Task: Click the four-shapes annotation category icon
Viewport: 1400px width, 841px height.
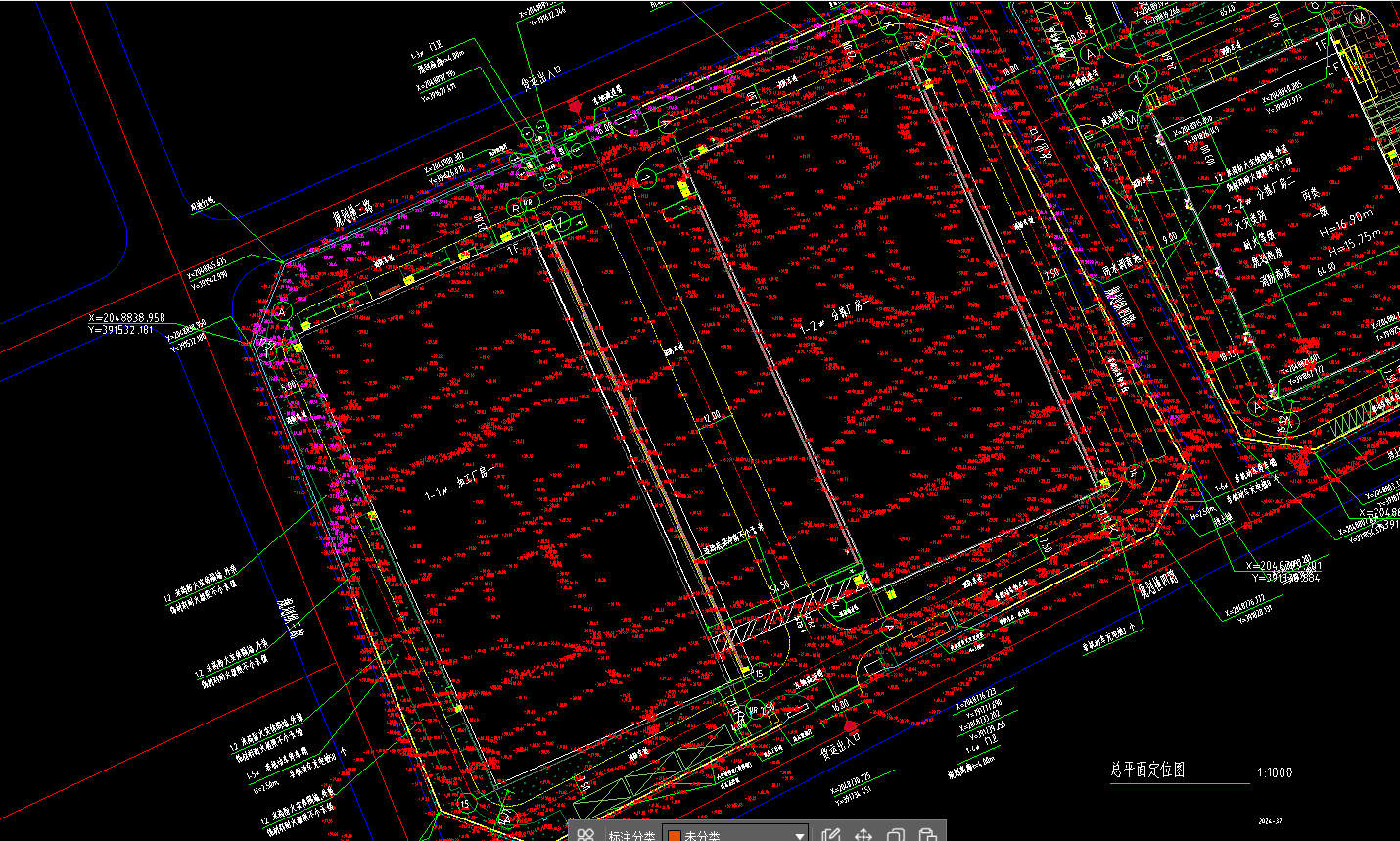Action: 585,835
